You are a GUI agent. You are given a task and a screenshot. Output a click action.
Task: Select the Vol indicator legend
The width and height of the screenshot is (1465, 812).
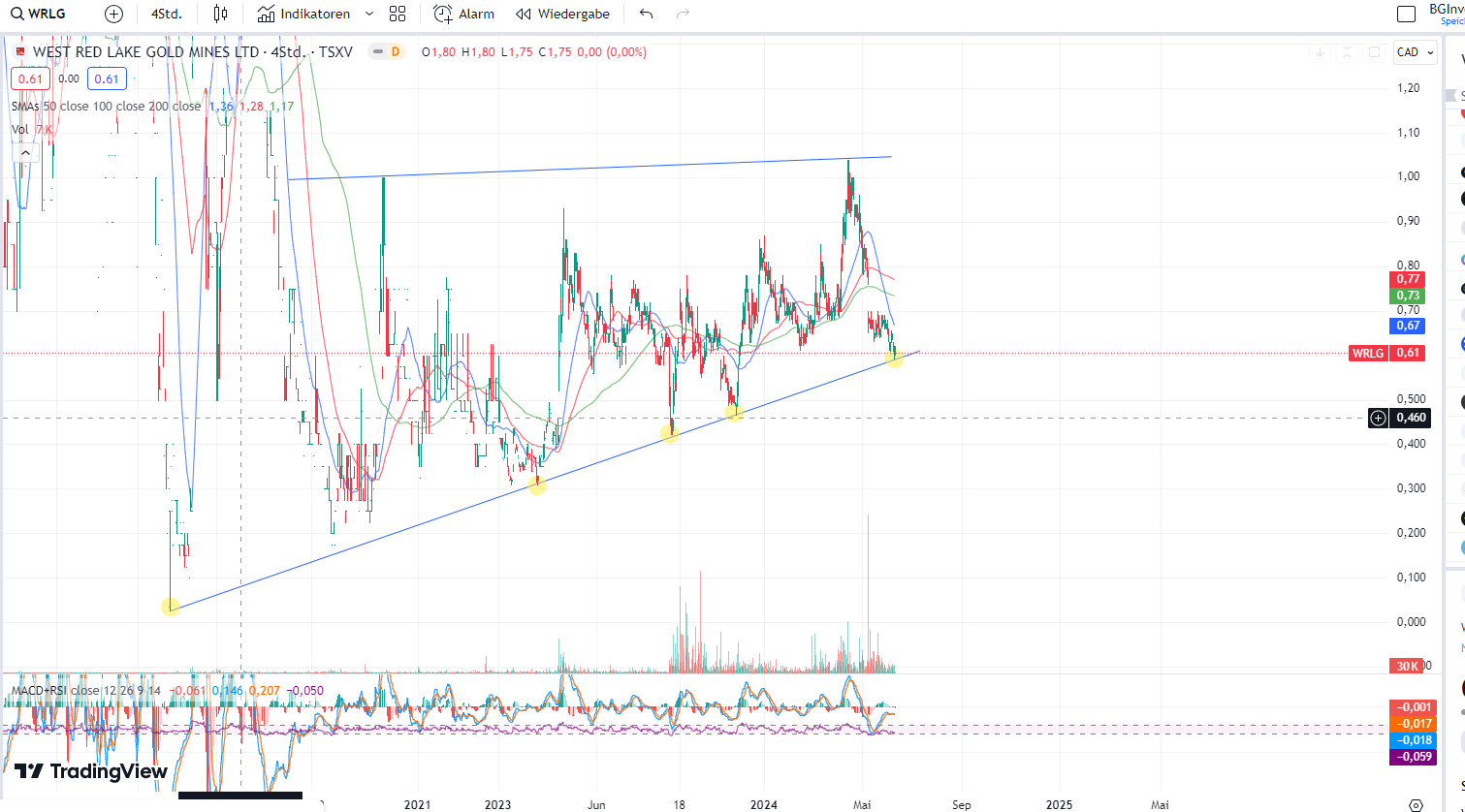pyautogui.click(x=20, y=129)
